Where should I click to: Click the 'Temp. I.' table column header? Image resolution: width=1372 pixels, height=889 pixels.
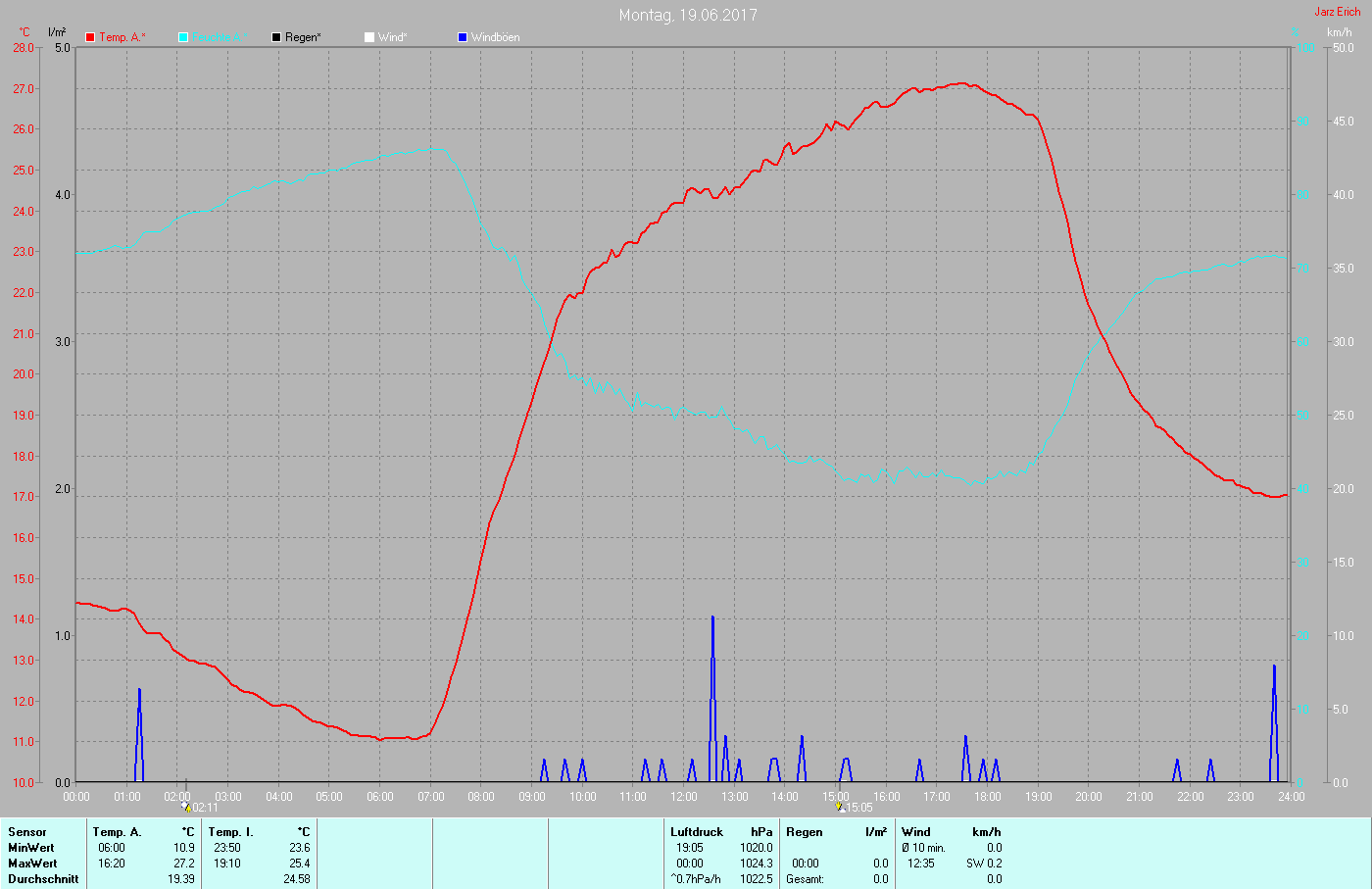tap(231, 832)
